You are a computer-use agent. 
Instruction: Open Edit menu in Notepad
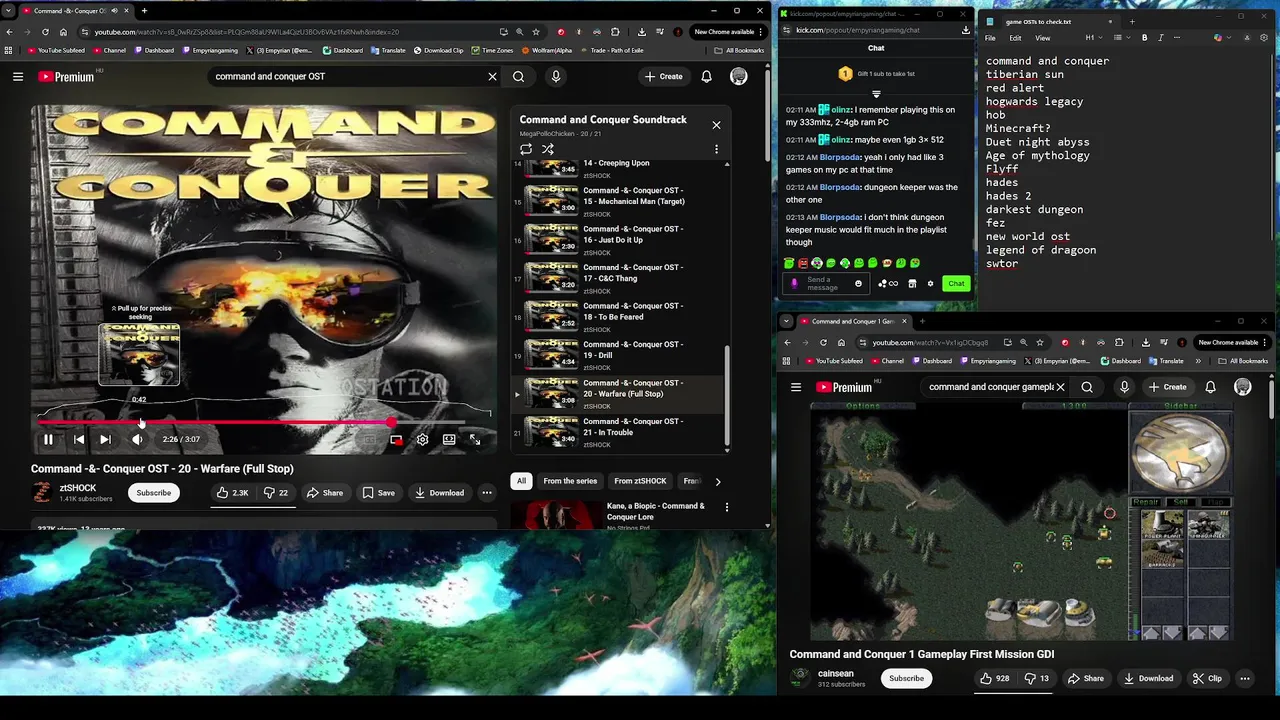(x=1015, y=38)
